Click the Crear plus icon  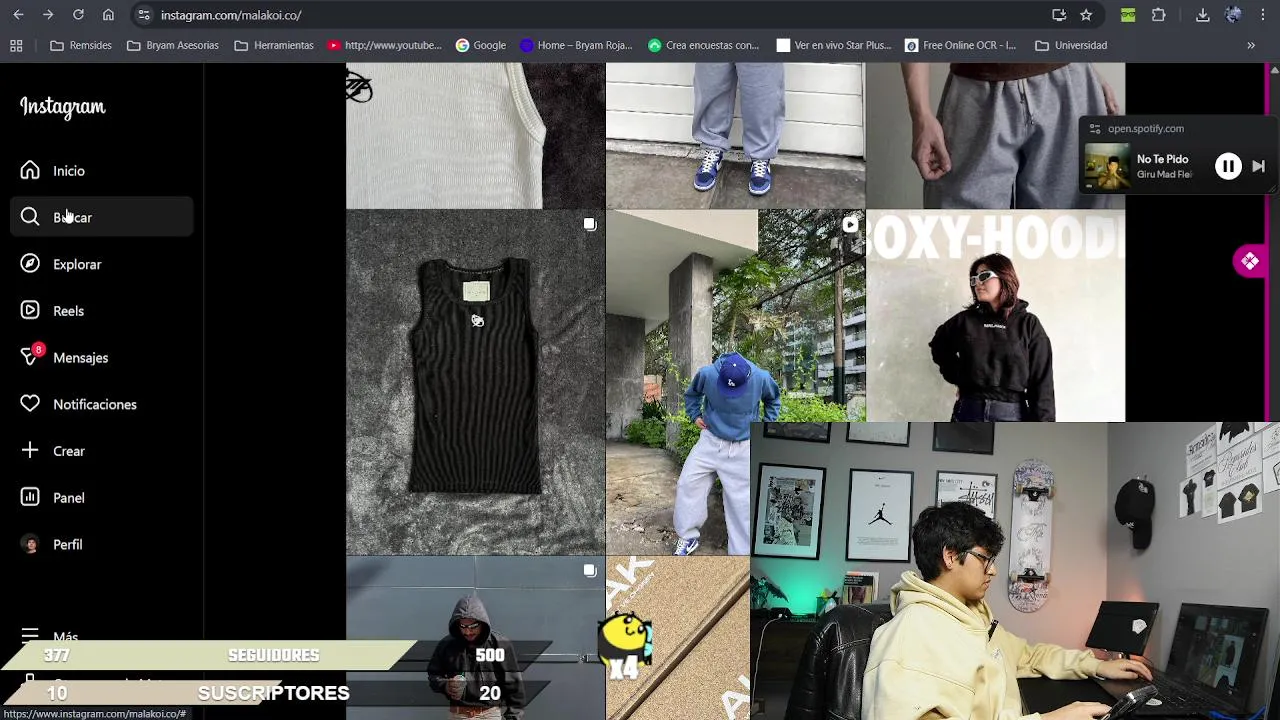[x=30, y=451]
